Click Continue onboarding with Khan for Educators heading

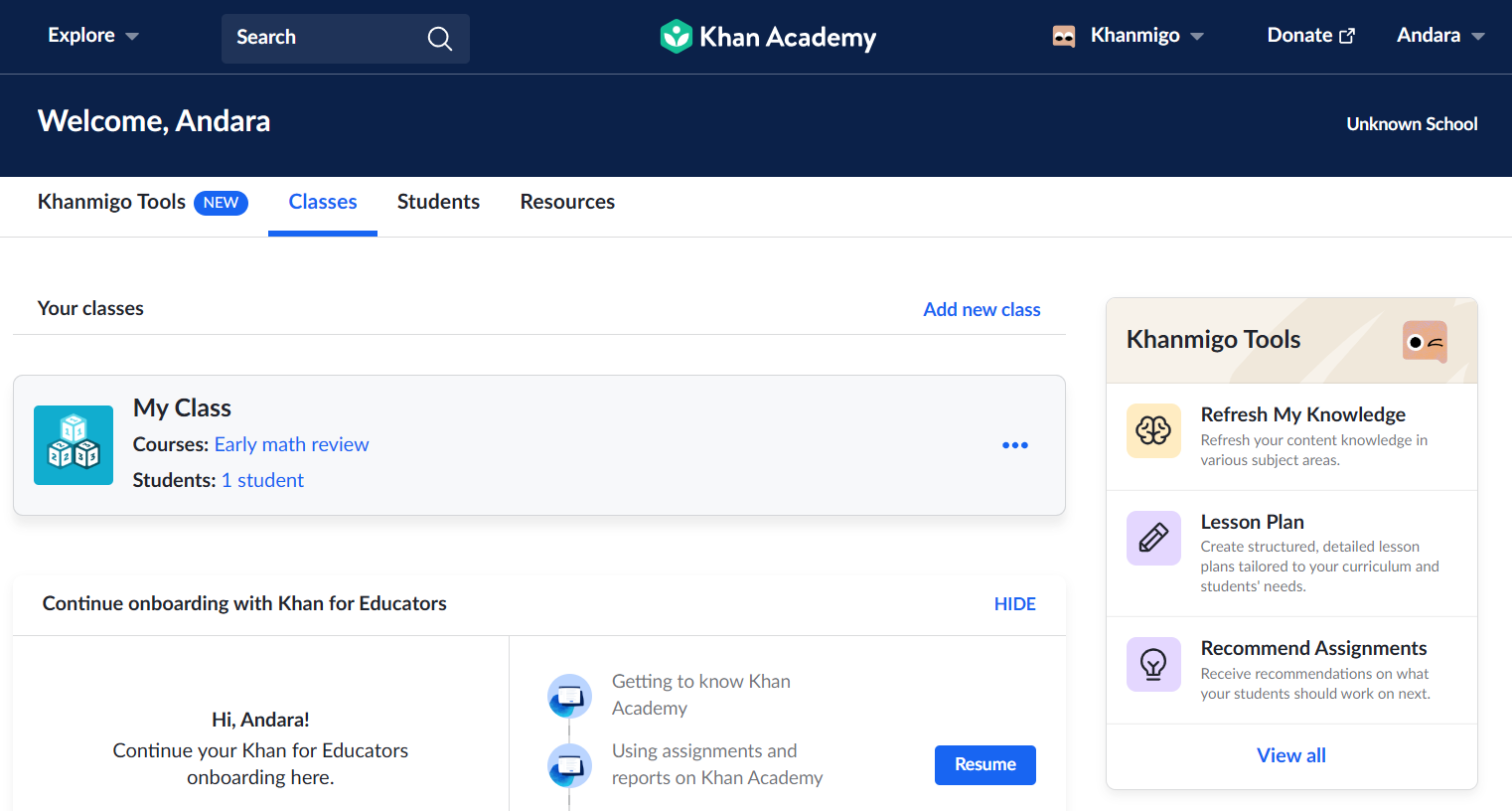(x=244, y=603)
